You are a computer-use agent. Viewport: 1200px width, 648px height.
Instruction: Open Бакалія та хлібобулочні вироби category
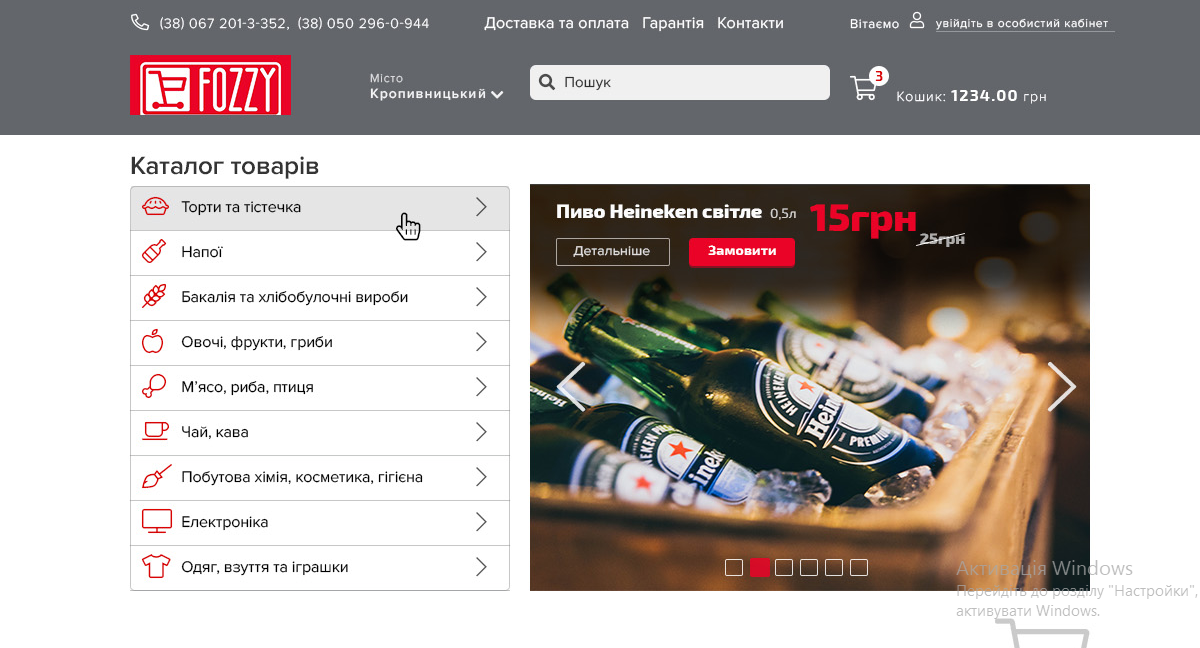point(320,298)
